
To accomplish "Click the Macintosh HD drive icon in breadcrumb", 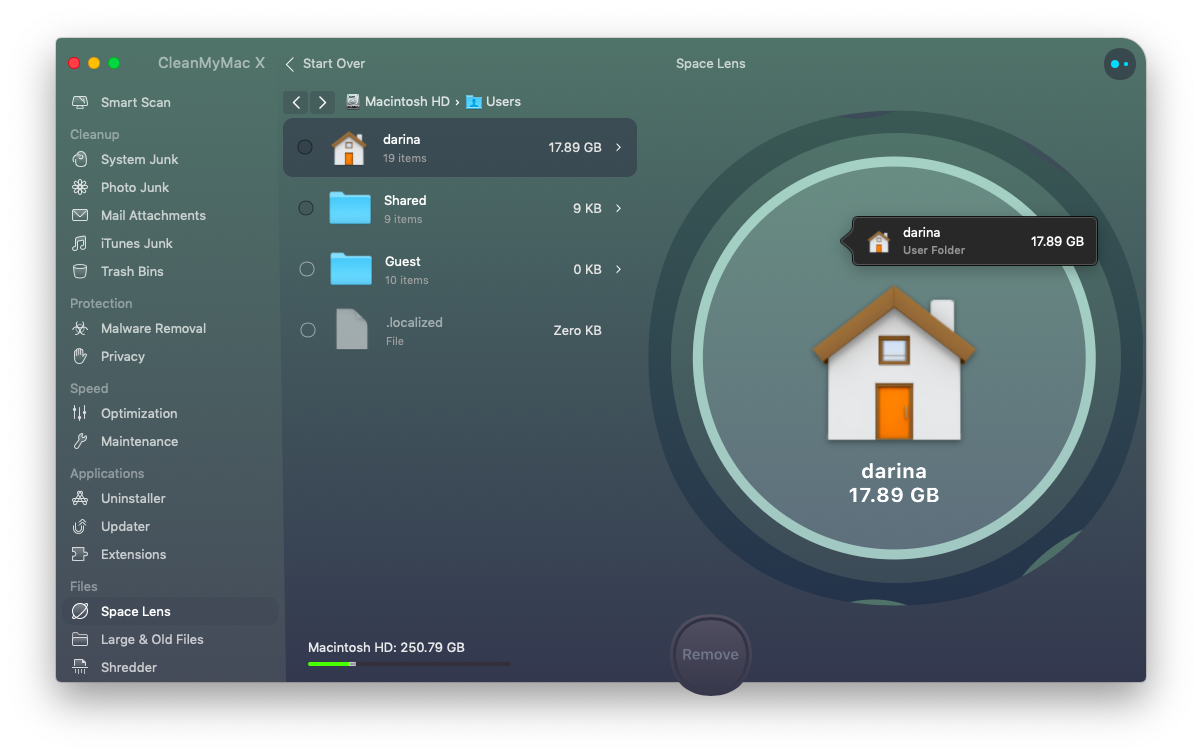I will [x=353, y=101].
